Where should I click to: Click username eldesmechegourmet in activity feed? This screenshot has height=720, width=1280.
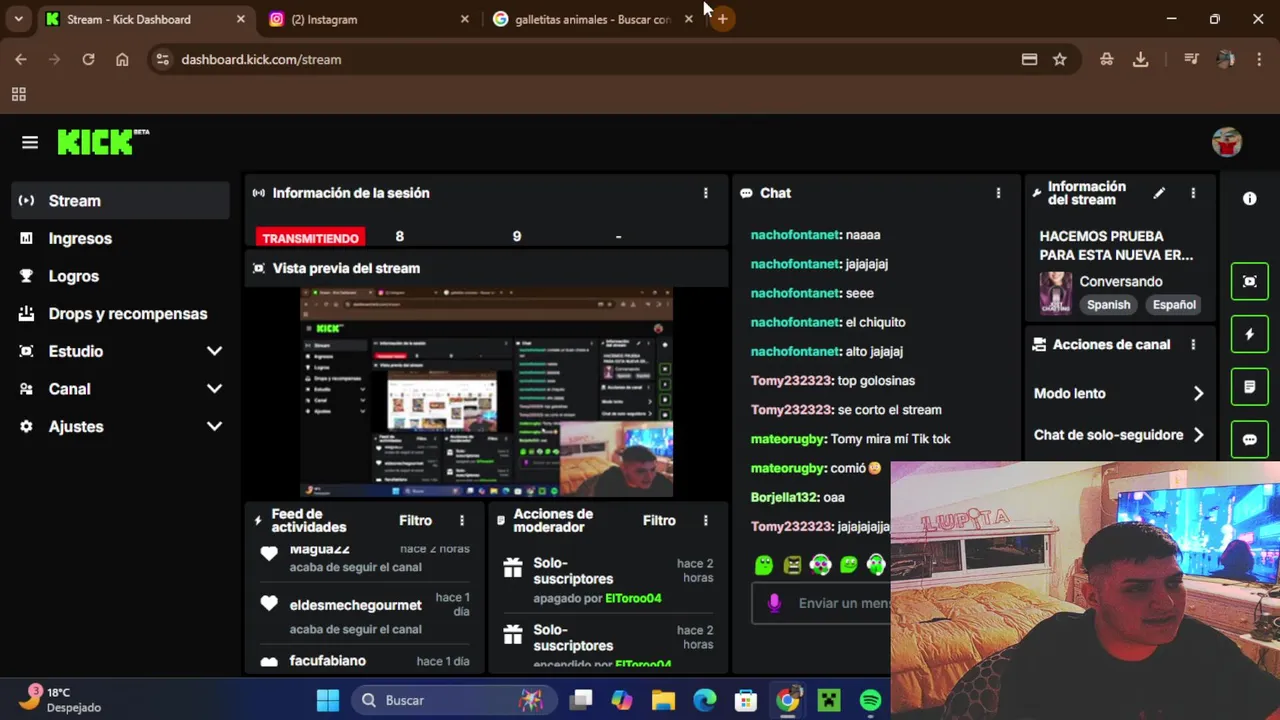(x=355, y=605)
